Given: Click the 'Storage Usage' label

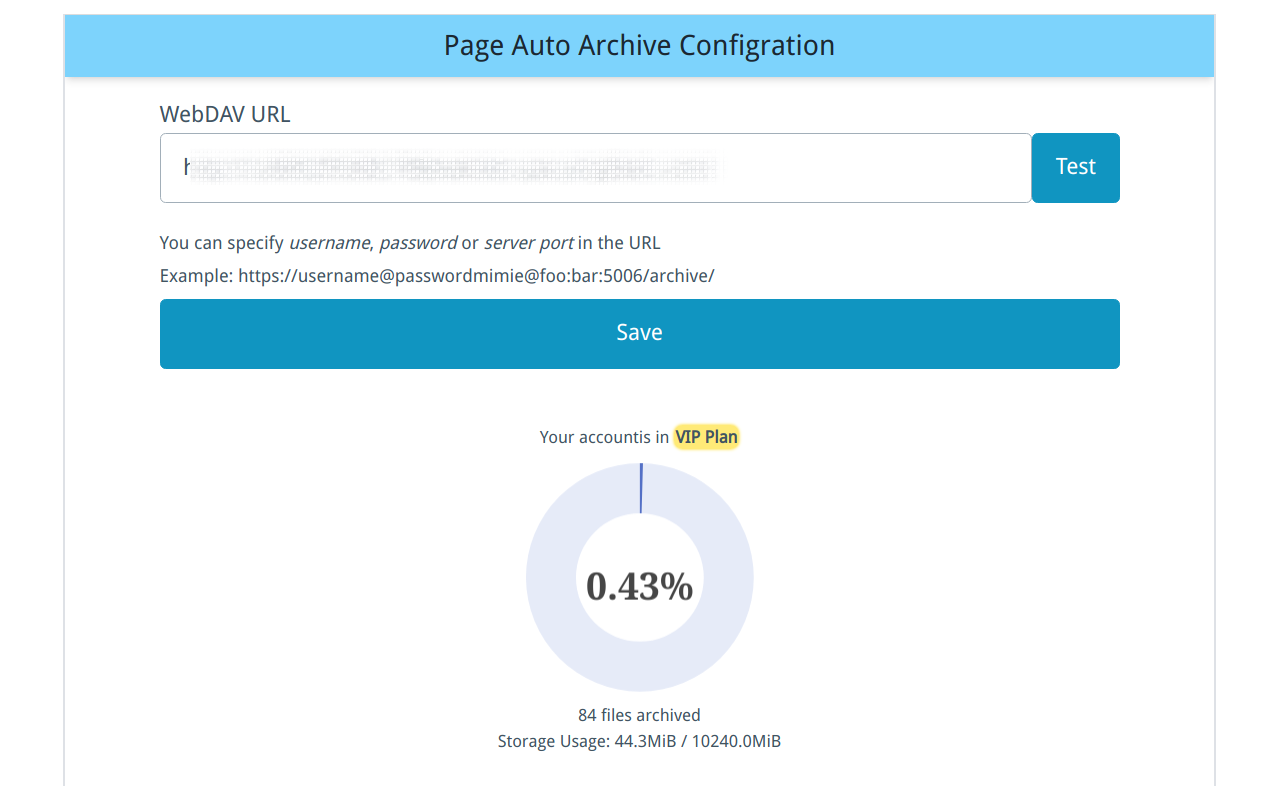Looking at the screenshot, I should coord(553,742).
